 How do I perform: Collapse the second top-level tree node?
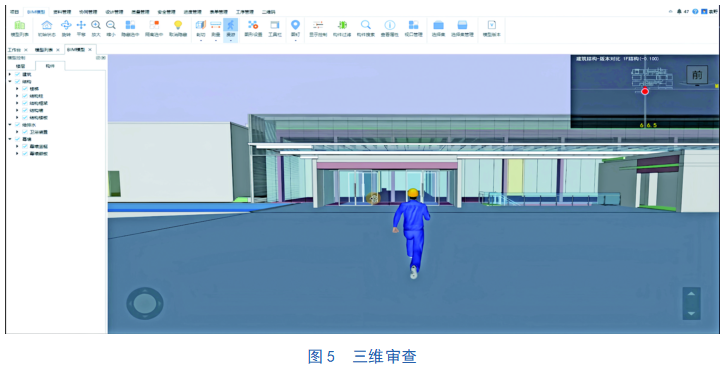click(x=10, y=82)
